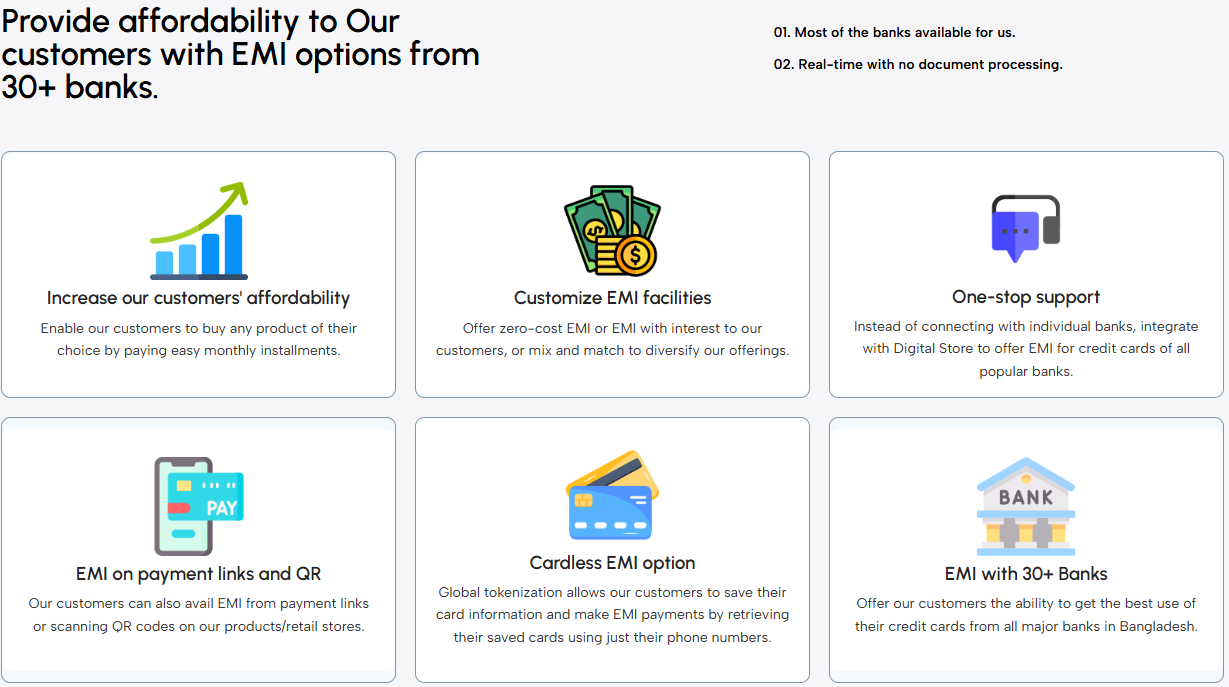Select the 'EMI with 30+ Banks' title
The width and height of the screenshot is (1229, 687).
pyautogui.click(x=1026, y=574)
